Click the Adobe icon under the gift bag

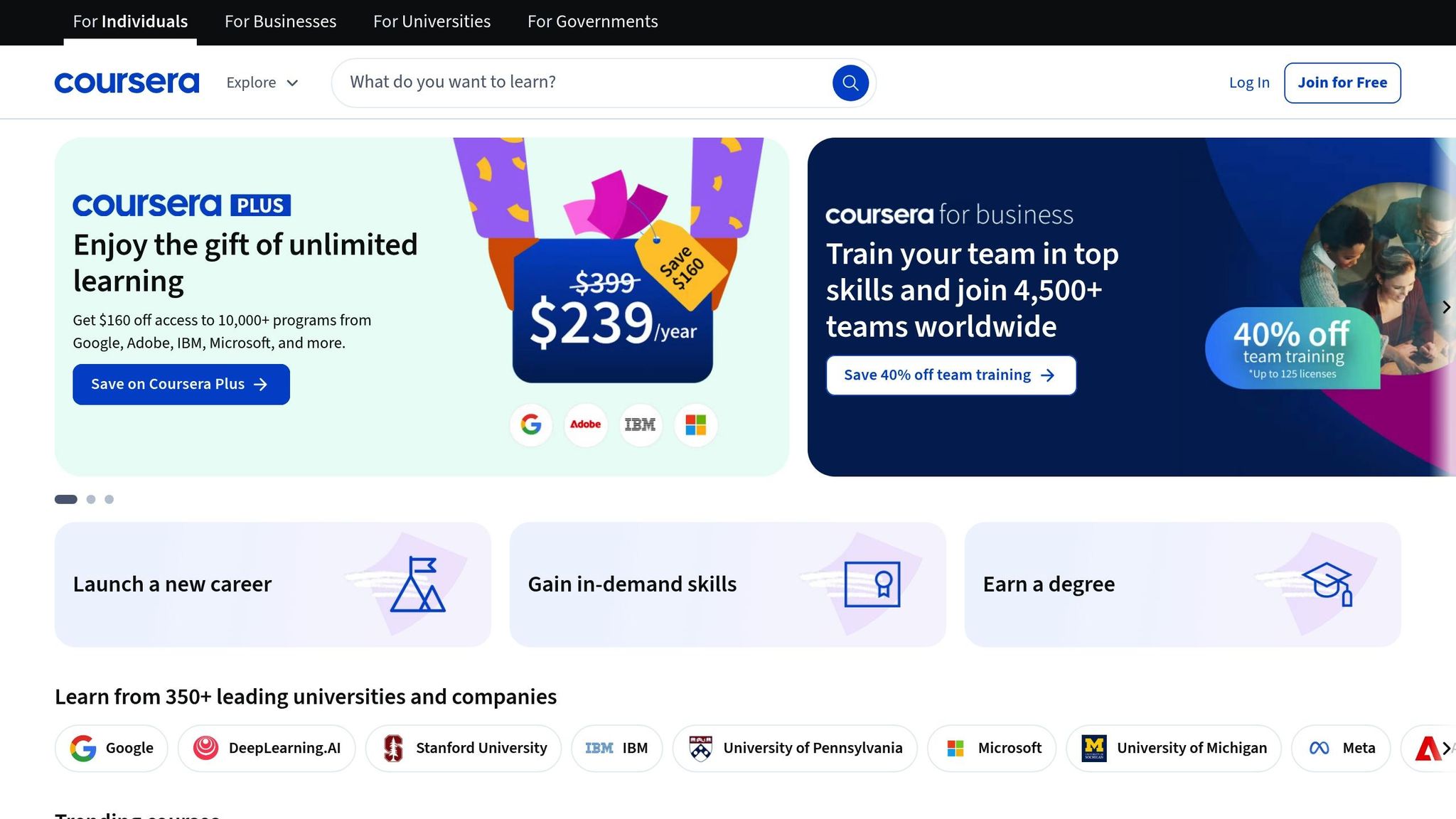[x=586, y=424]
